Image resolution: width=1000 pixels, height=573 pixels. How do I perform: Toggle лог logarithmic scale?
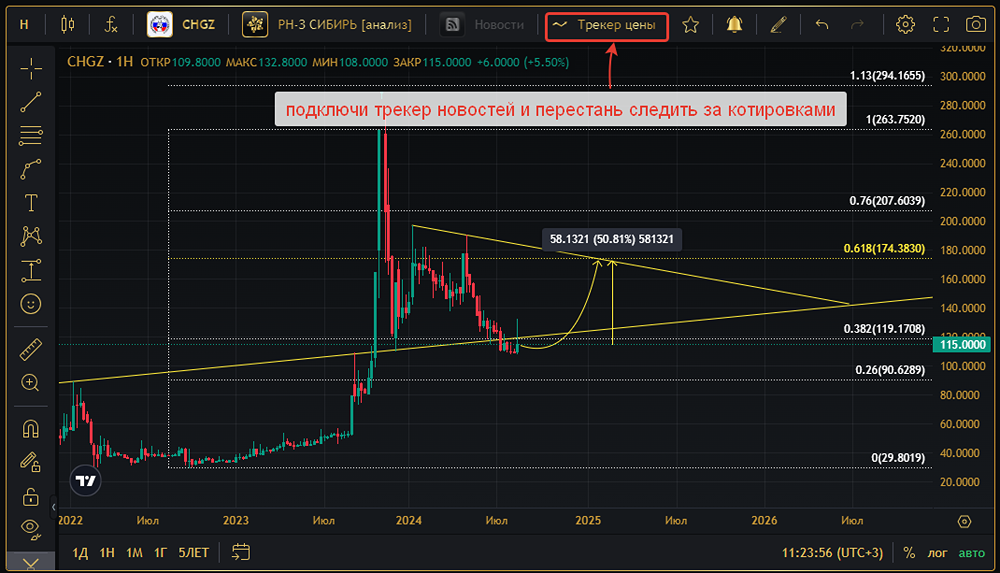[938, 553]
